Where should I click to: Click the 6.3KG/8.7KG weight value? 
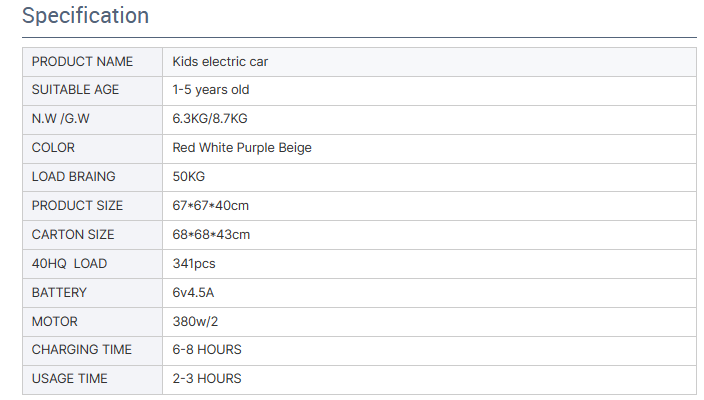[210, 119]
